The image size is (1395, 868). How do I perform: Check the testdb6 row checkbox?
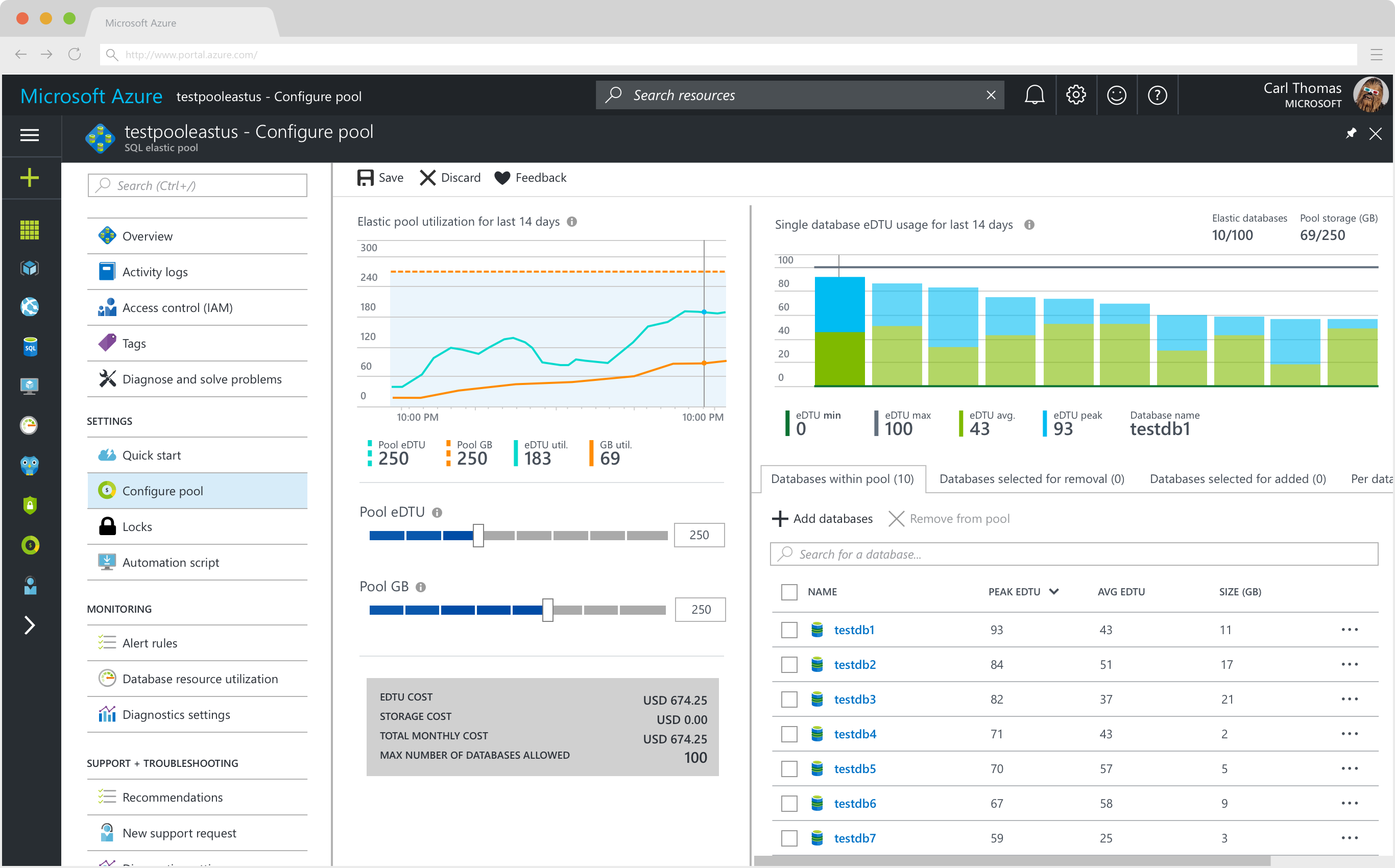[x=789, y=804]
